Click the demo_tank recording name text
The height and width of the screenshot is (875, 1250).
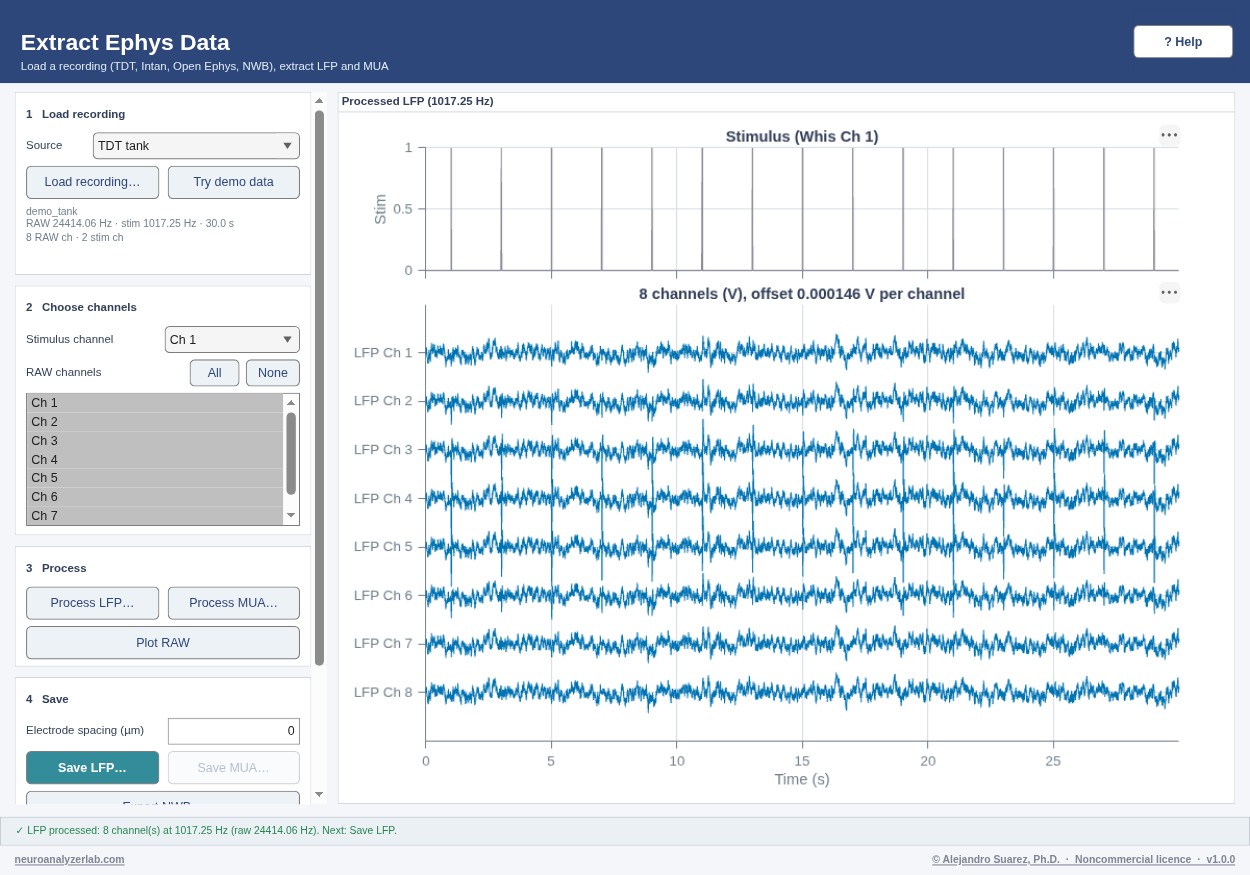tap(52, 211)
